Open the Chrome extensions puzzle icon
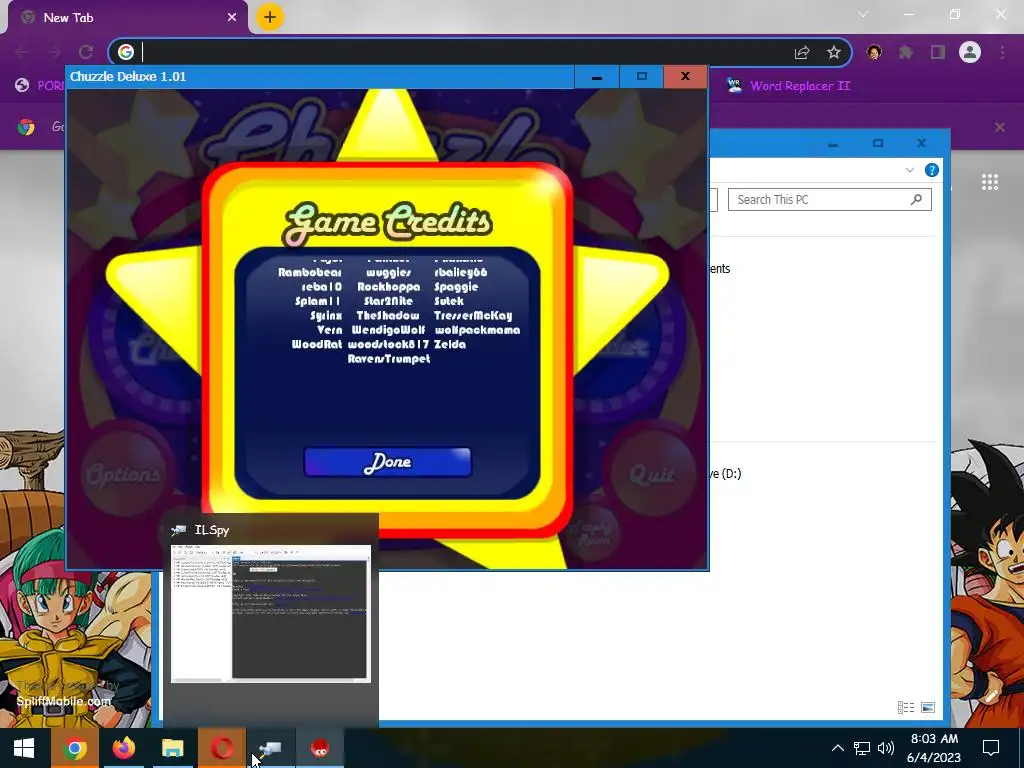 pos(906,52)
